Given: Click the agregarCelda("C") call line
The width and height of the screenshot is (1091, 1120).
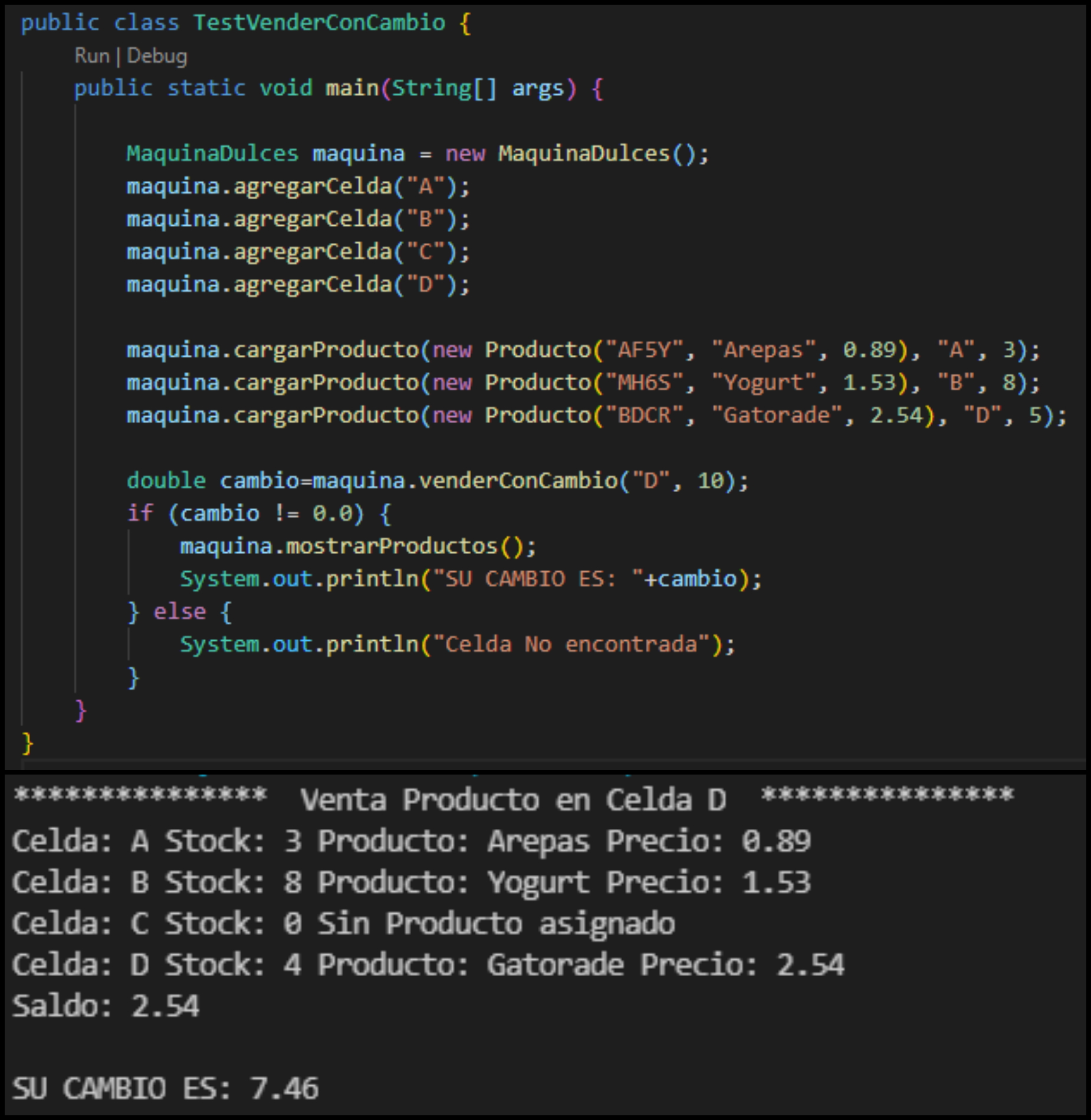Looking at the screenshot, I should 298,252.
